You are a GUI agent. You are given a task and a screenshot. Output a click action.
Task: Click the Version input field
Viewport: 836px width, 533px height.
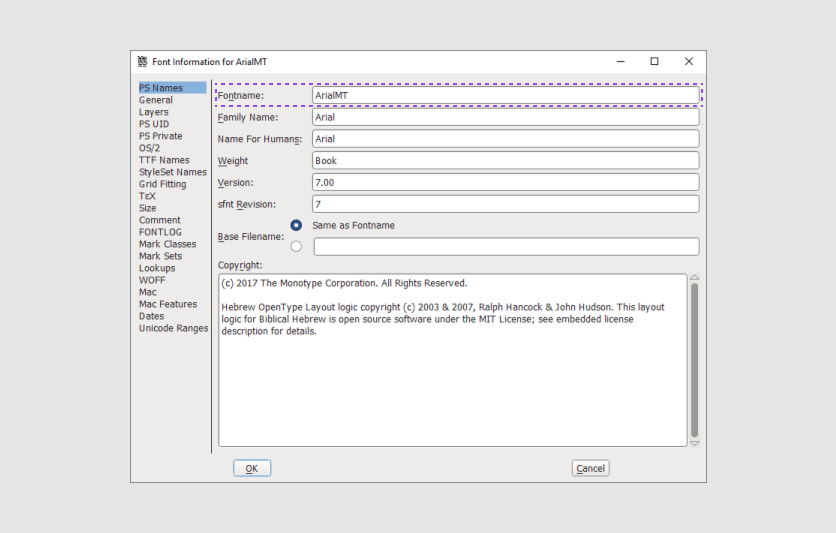point(505,182)
